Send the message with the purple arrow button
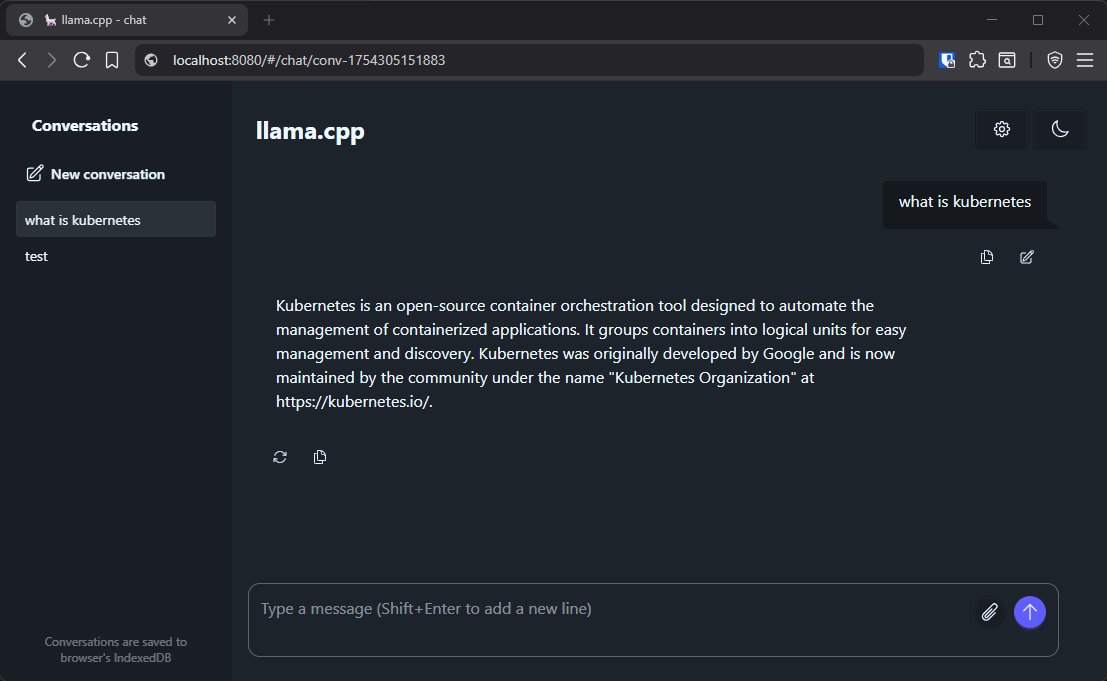The height and width of the screenshot is (681, 1107). click(x=1029, y=612)
